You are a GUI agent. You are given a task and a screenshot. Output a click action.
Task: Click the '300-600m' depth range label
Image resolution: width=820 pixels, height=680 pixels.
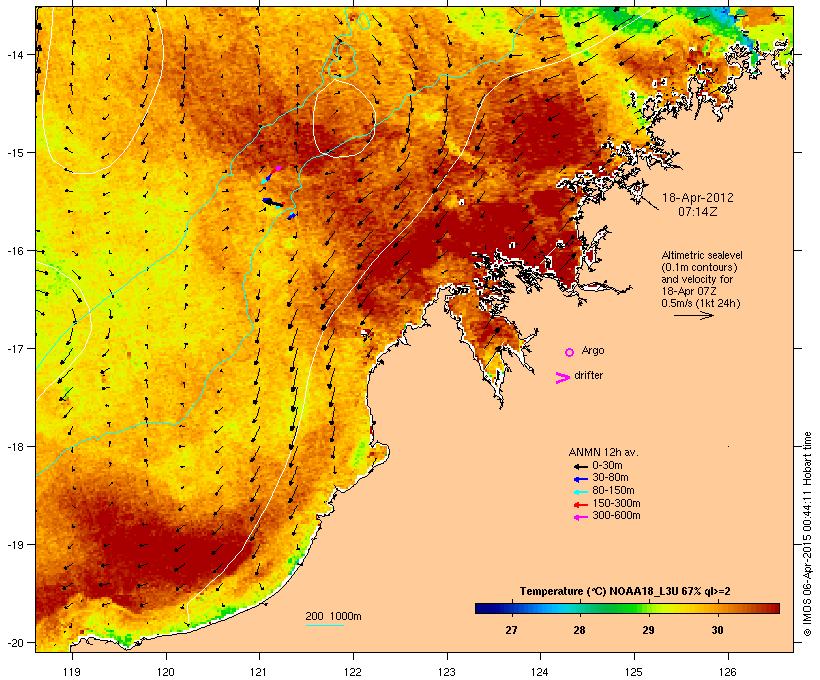click(x=616, y=516)
